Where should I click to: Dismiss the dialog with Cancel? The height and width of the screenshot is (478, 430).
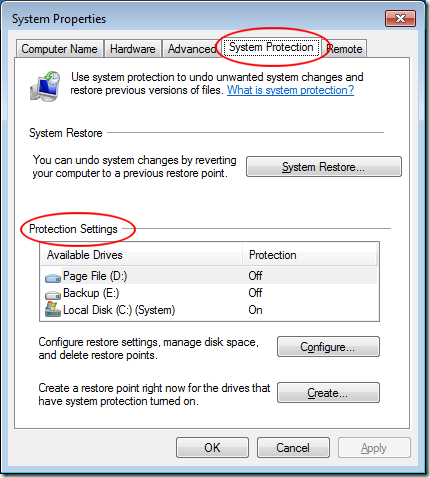click(x=293, y=448)
